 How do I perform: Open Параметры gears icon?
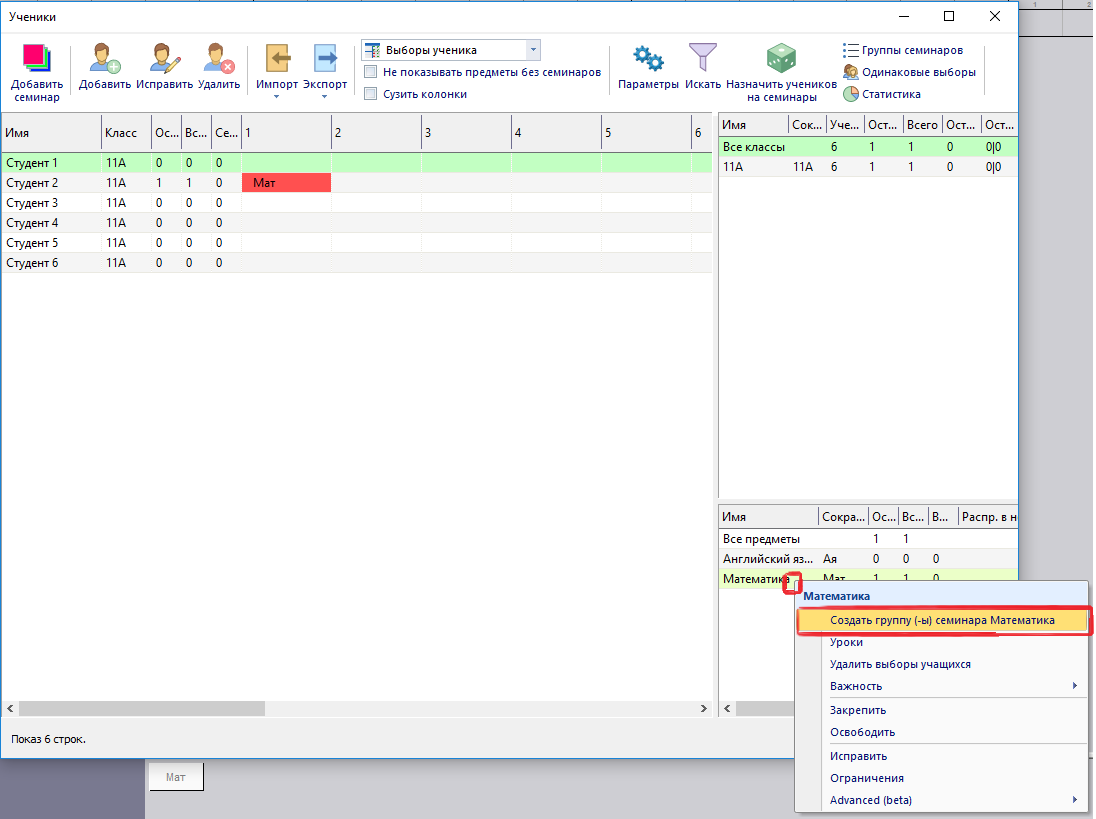click(x=648, y=60)
